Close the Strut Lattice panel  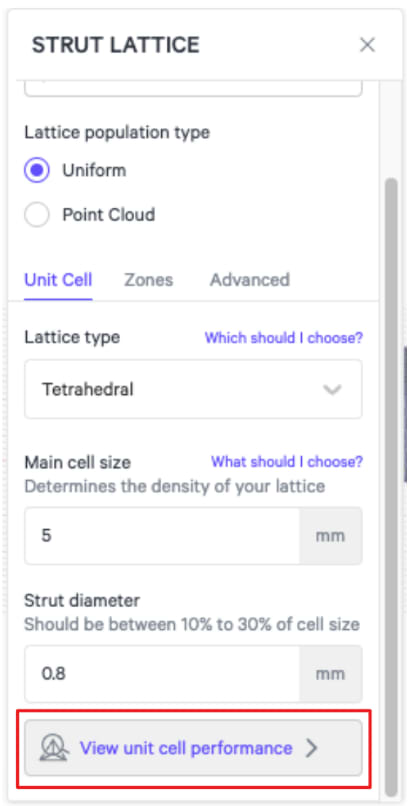click(367, 45)
